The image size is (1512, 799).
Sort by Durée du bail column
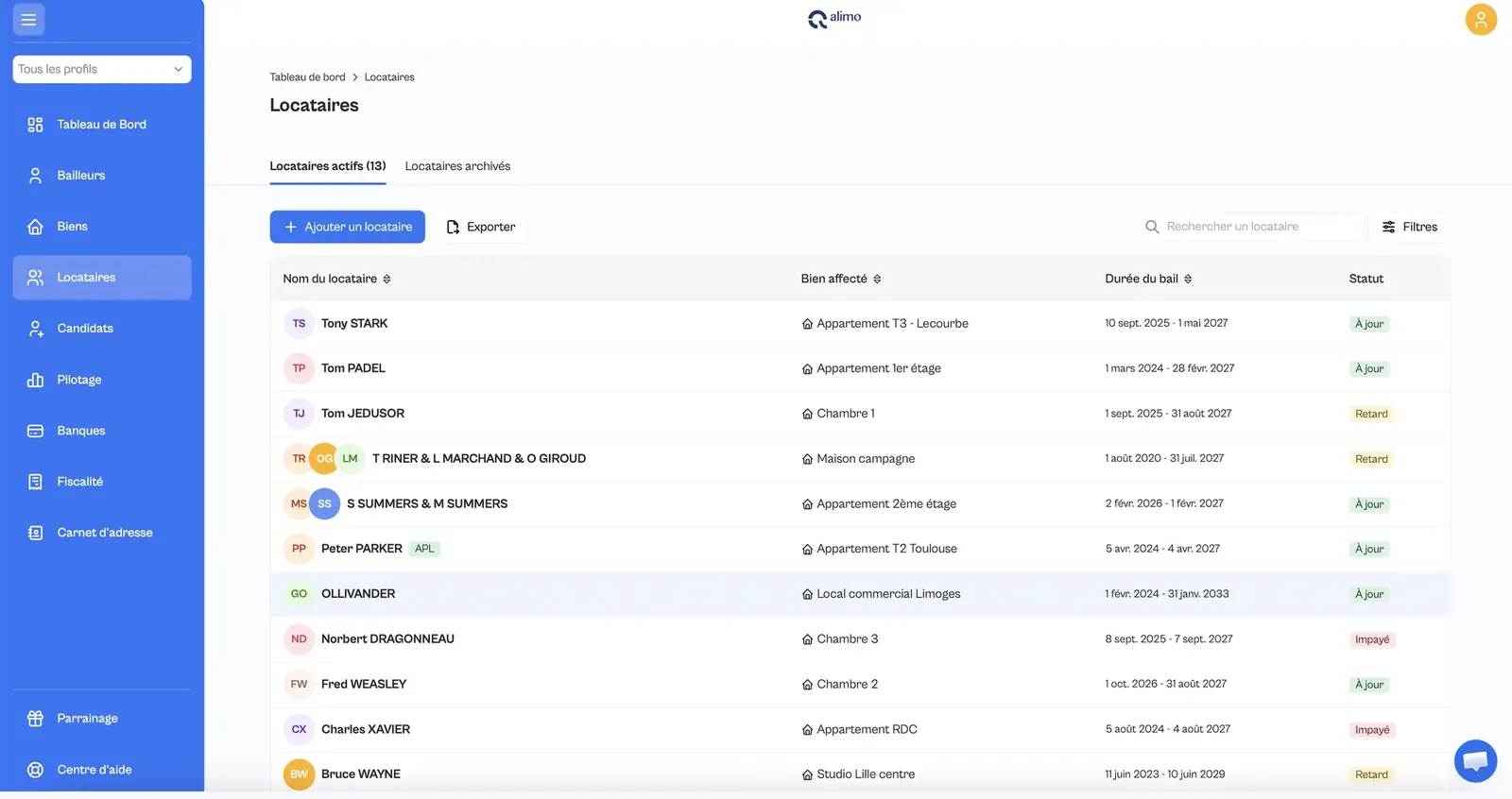pos(1148,279)
